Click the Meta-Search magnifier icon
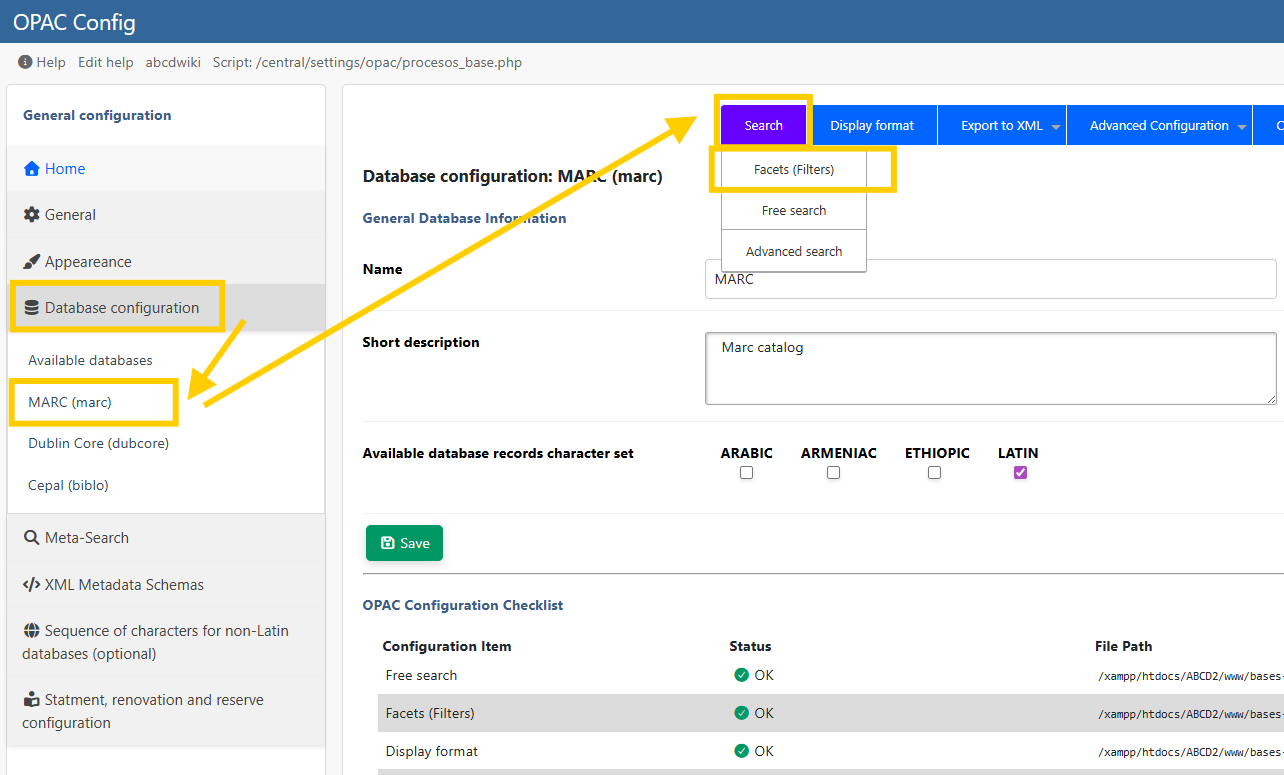 coord(32,538)
